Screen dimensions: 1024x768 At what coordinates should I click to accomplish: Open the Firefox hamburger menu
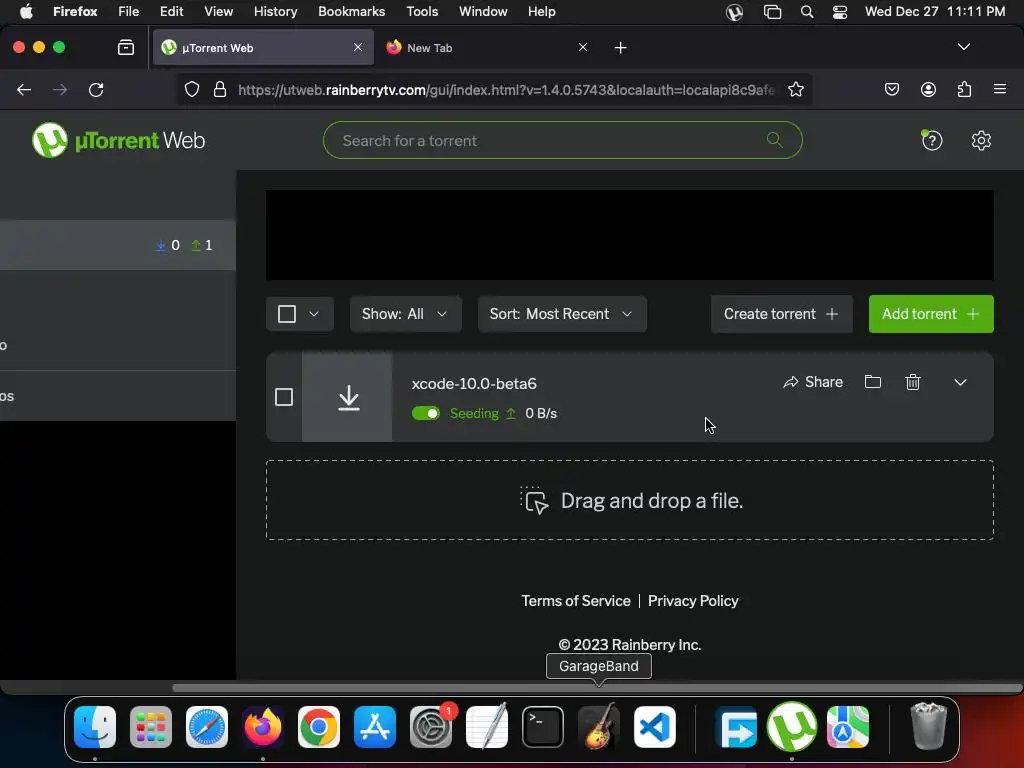[x=1000, y=89]
